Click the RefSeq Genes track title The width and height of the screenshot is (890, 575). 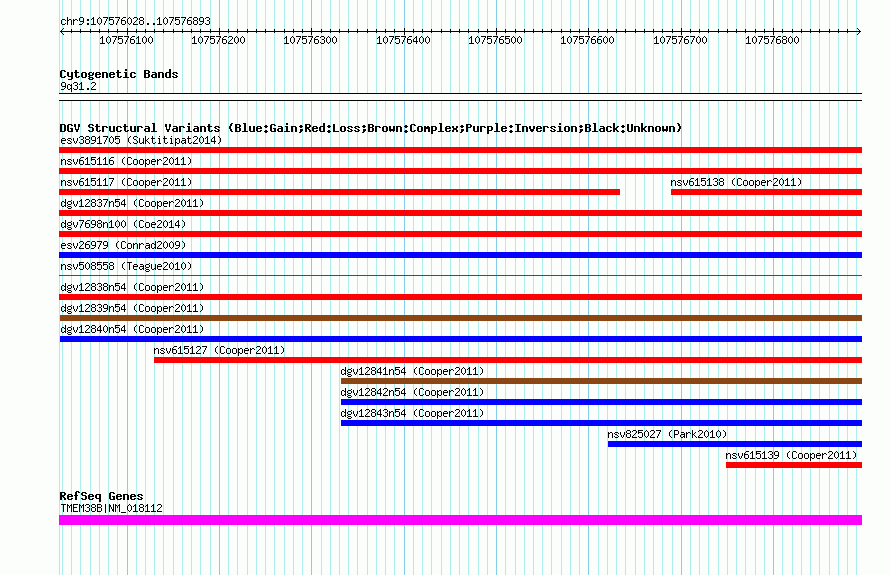(101, 496)
